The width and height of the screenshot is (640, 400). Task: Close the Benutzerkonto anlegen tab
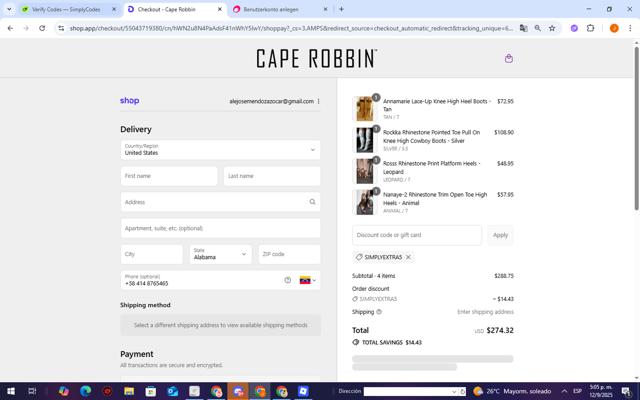click(325, 9)
